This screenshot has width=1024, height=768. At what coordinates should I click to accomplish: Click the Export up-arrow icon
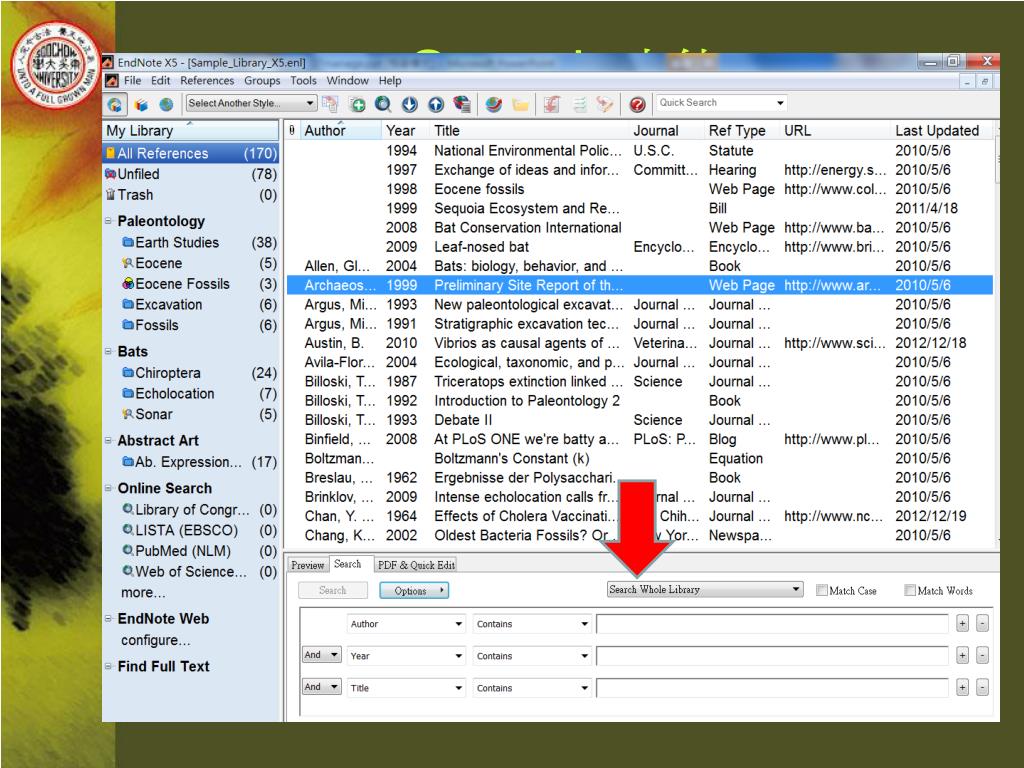coord(436,104)
